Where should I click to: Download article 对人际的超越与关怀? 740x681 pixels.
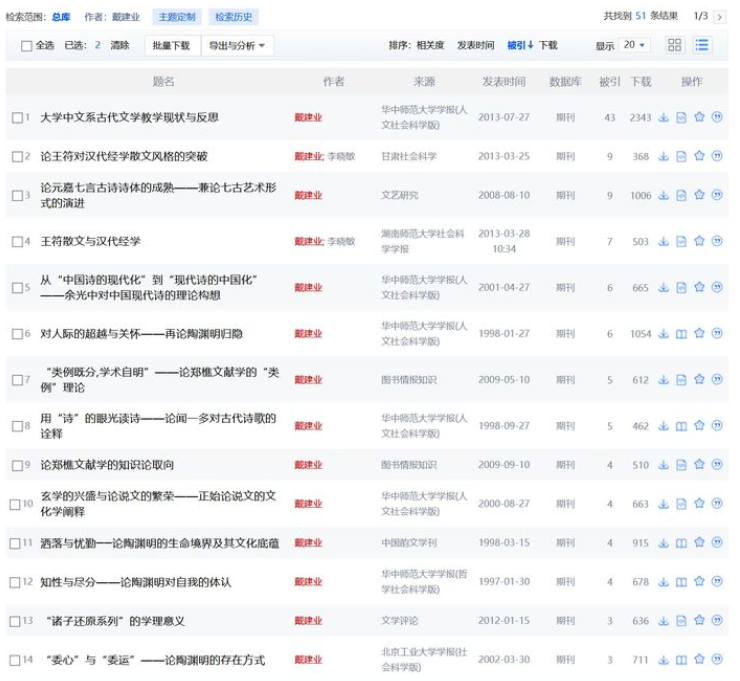(664, 334)
